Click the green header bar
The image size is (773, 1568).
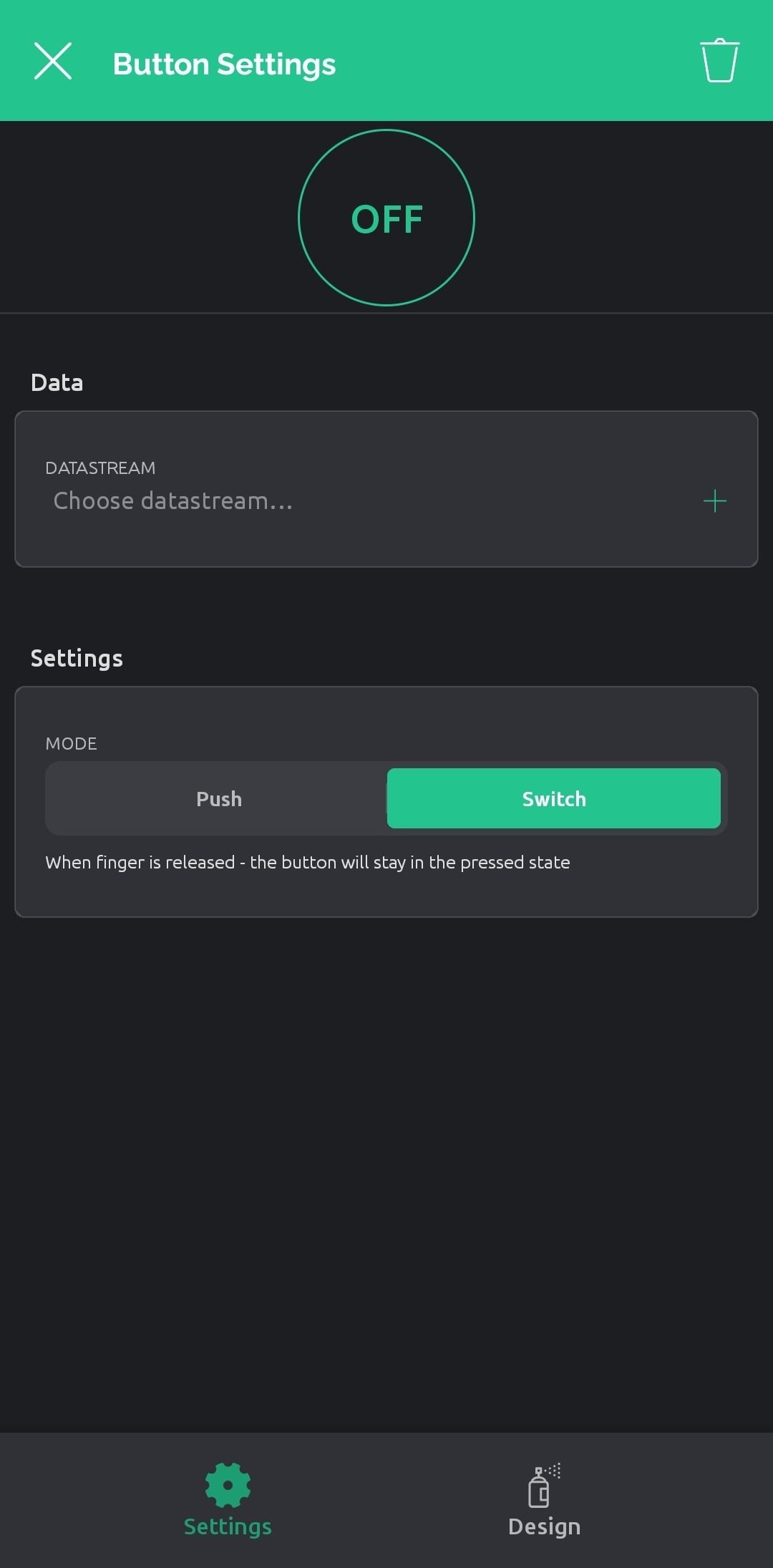click(501, 61)
